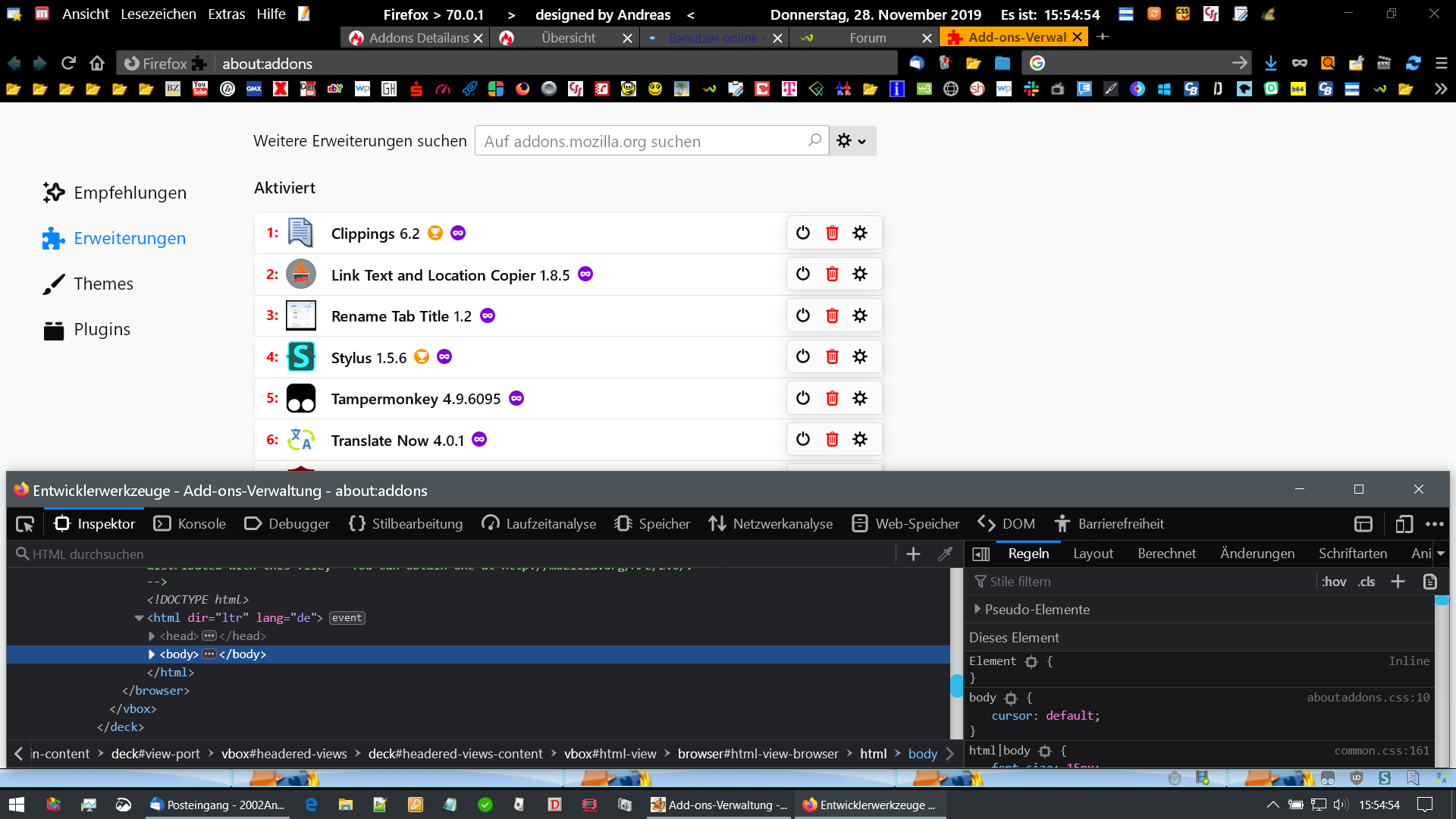Toggle responsive design mode icon in devtools
The width and height of the screenshot is (1456, 819).
(1404, 524)
